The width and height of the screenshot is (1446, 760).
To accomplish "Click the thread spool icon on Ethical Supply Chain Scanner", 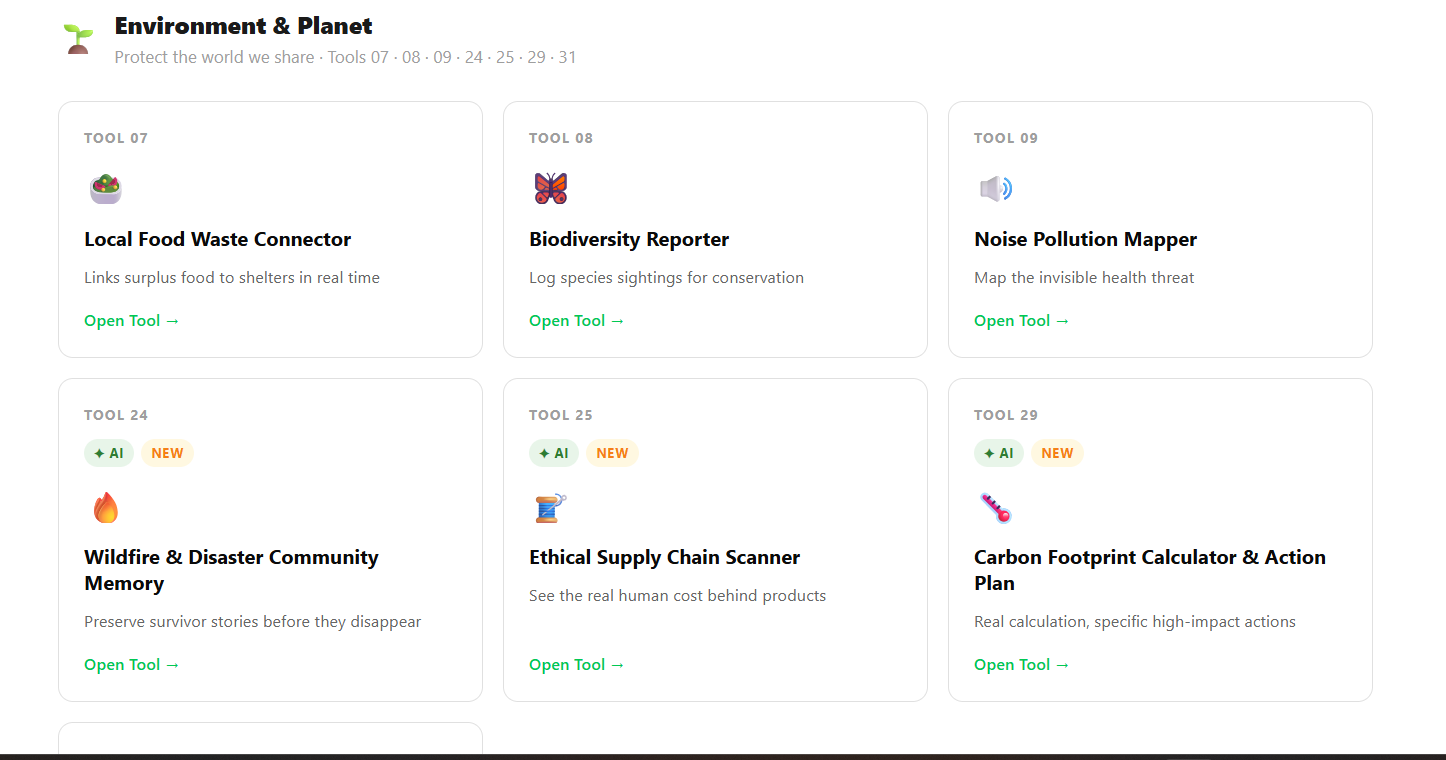I will coord(551,507).
